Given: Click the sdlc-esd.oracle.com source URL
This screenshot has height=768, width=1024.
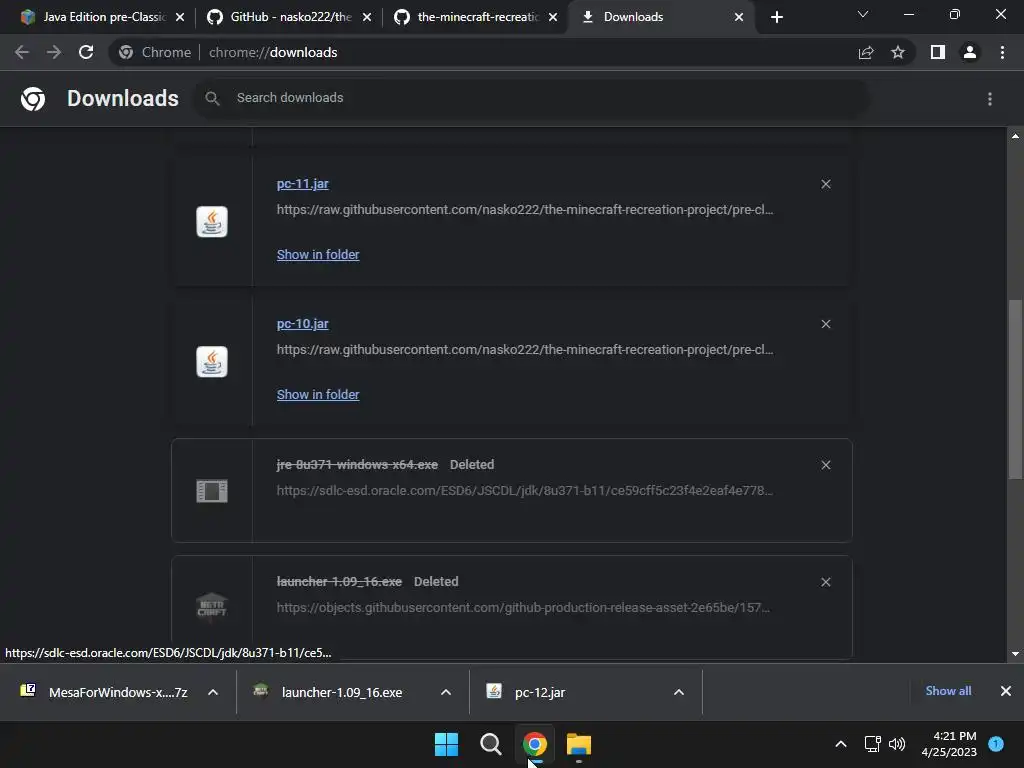Looking at the screenshot, I should click(524, 490).
